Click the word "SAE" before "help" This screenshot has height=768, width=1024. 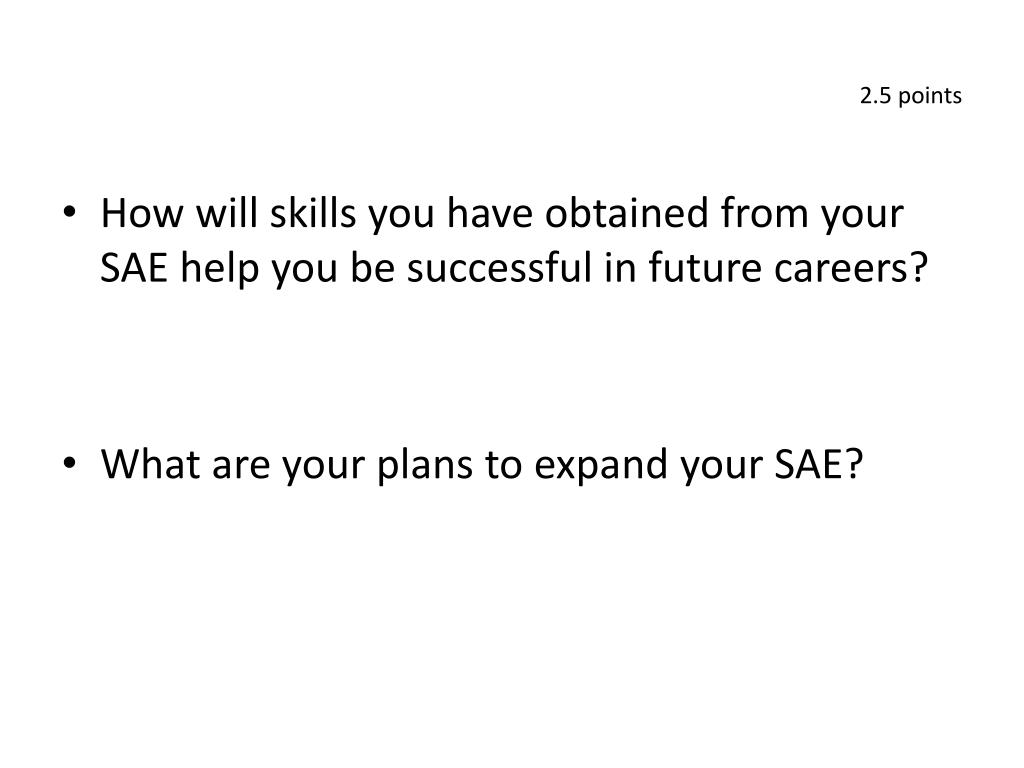coord(134,268)
